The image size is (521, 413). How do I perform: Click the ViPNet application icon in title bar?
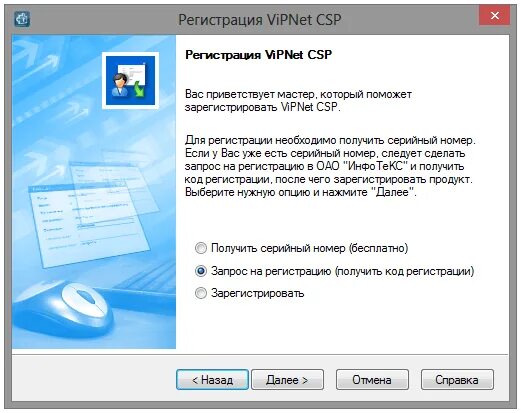click(22, 19)
